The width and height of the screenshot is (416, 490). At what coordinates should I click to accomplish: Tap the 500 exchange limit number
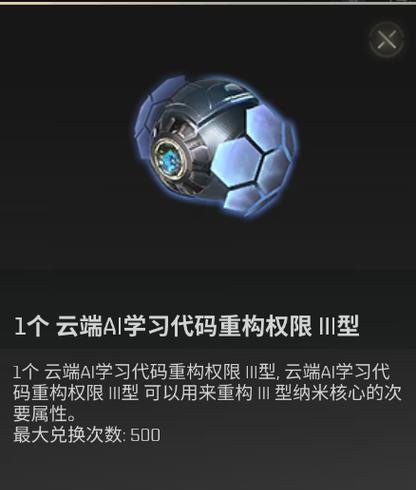145,435
